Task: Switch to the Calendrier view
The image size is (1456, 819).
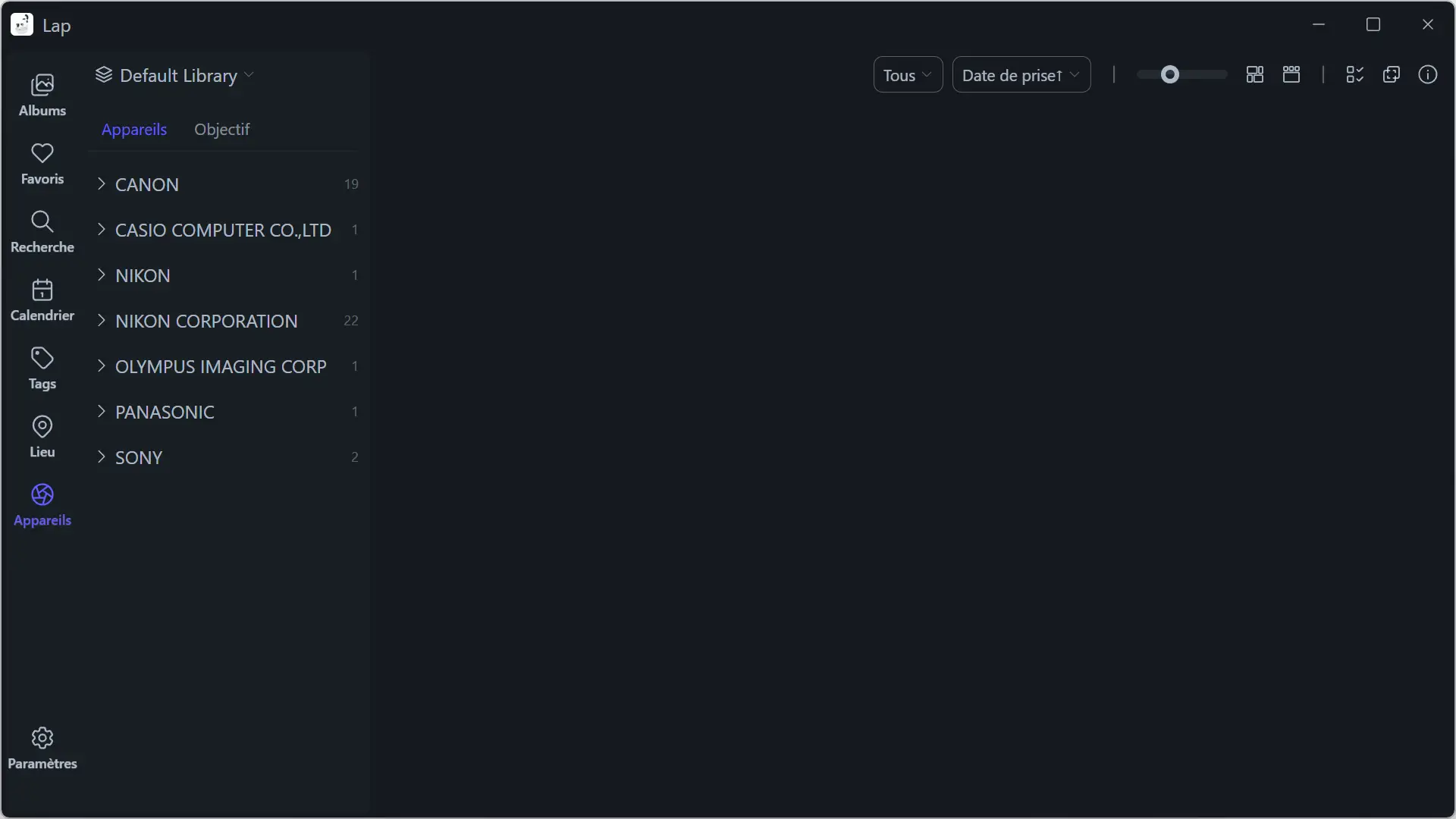Action: click(42, 300)
